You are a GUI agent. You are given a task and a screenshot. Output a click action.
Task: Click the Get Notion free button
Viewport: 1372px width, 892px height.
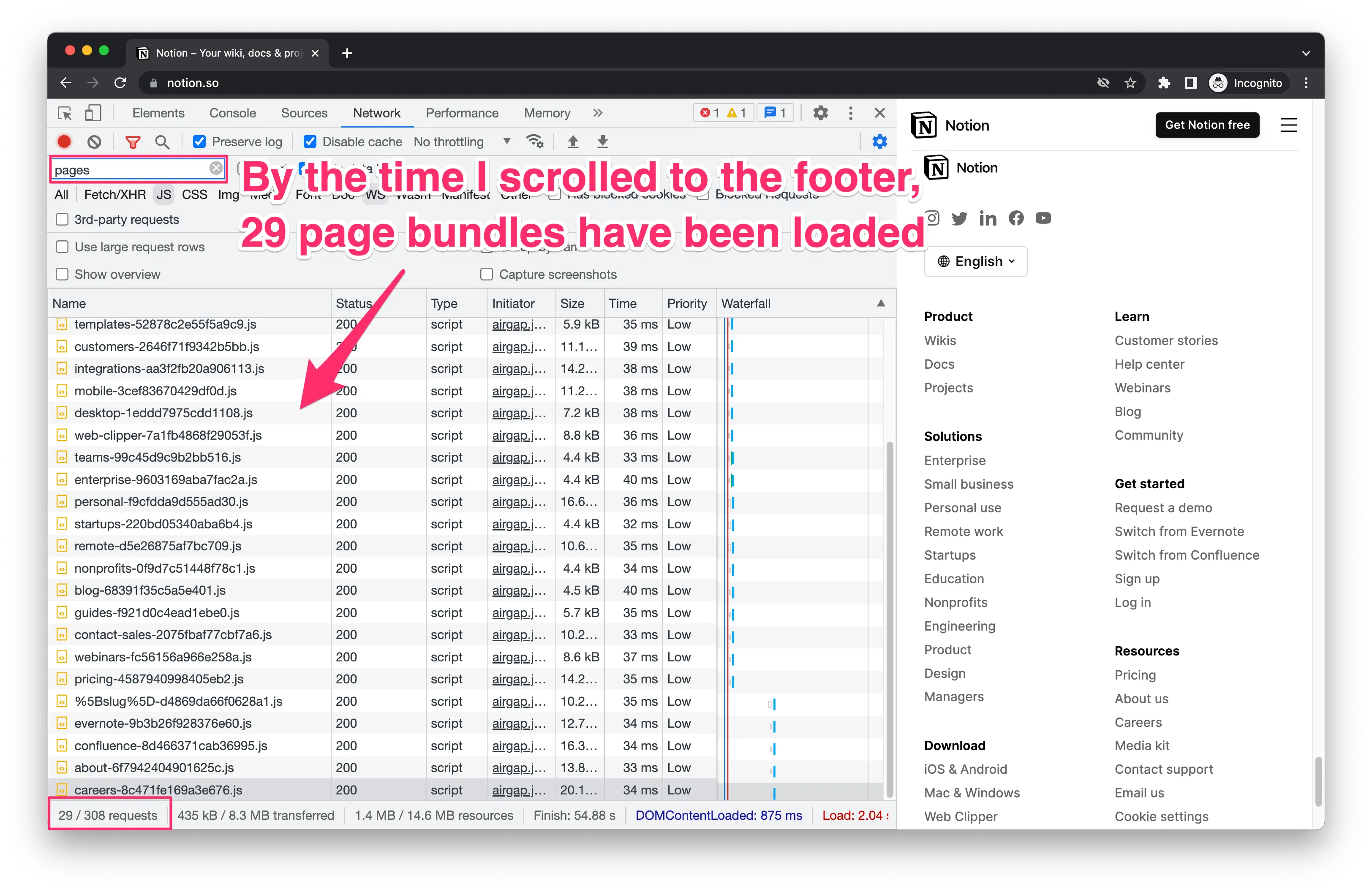pos(1207,125)
